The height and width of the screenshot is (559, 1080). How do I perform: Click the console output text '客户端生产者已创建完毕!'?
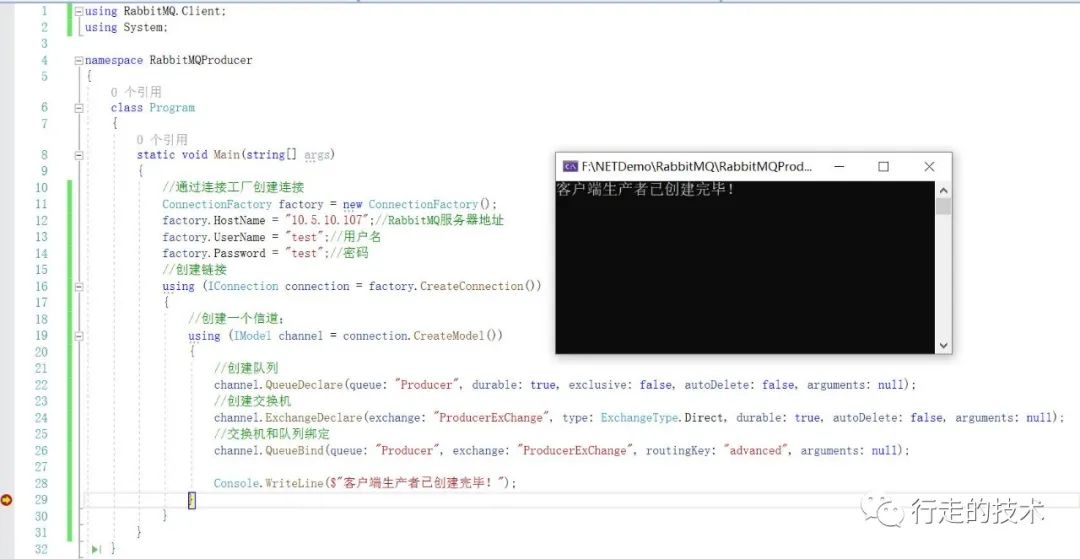[x=645, y=189]
